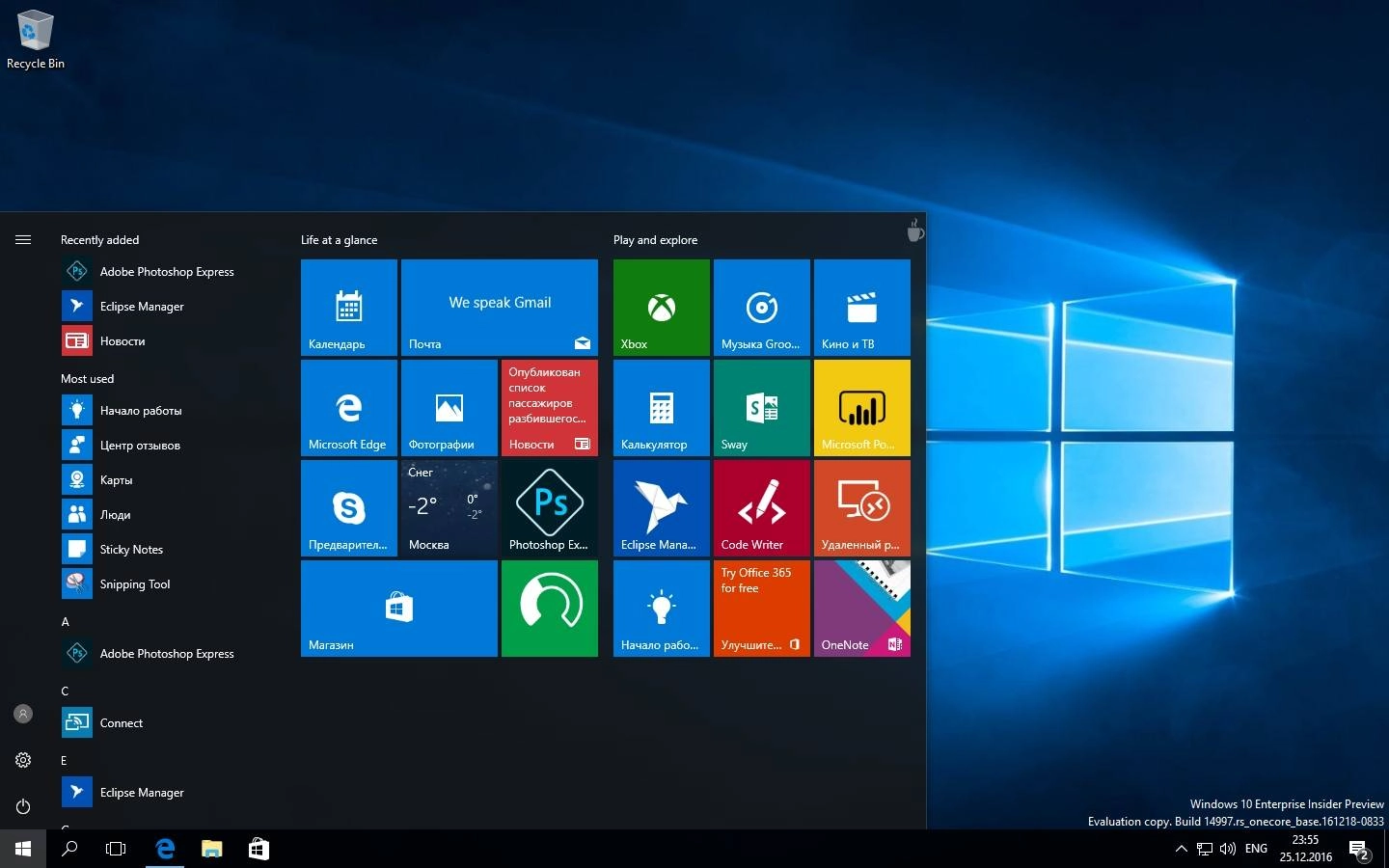Open the Москва weather tile
This screenshot has width=1389, height=868.
point(449,508)
